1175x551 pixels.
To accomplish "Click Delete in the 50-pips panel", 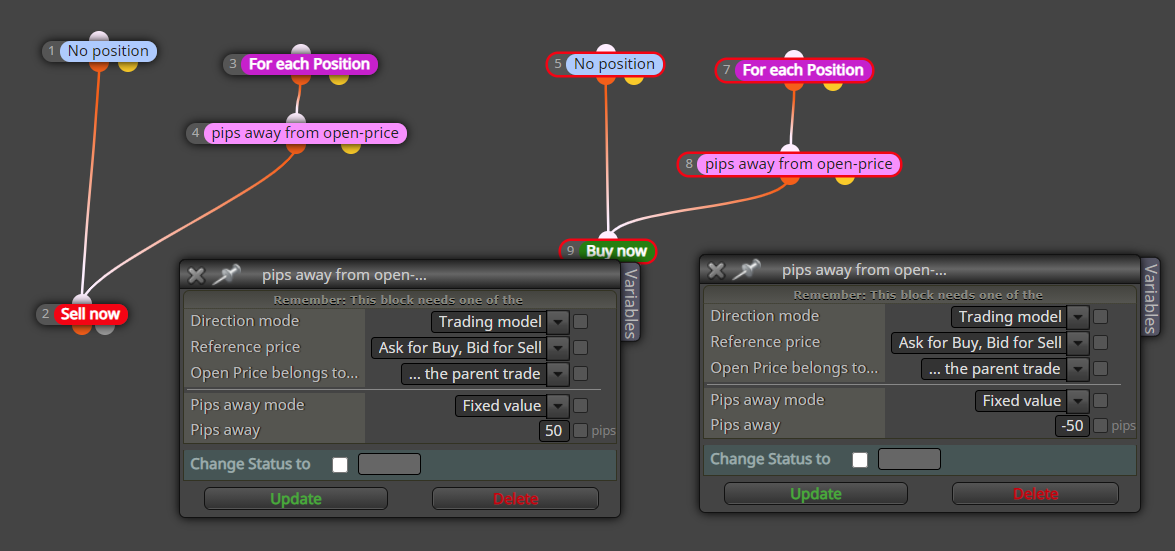I will pos(516,499).
